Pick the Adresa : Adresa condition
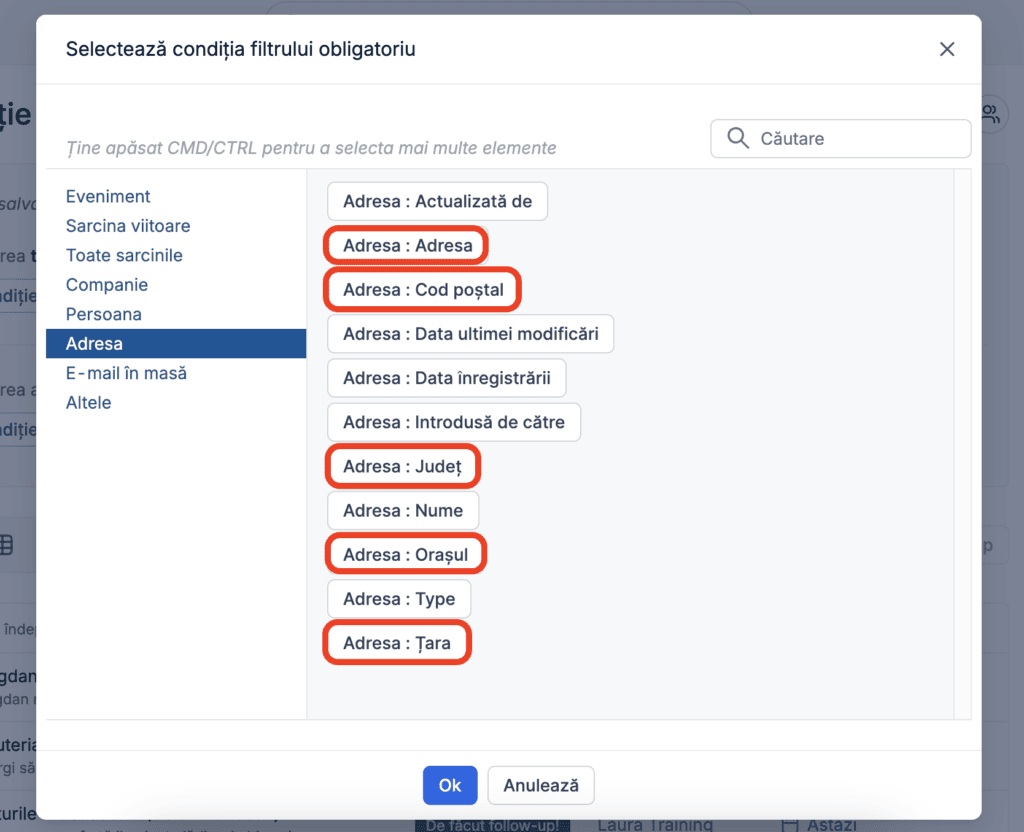 [408, 246]
